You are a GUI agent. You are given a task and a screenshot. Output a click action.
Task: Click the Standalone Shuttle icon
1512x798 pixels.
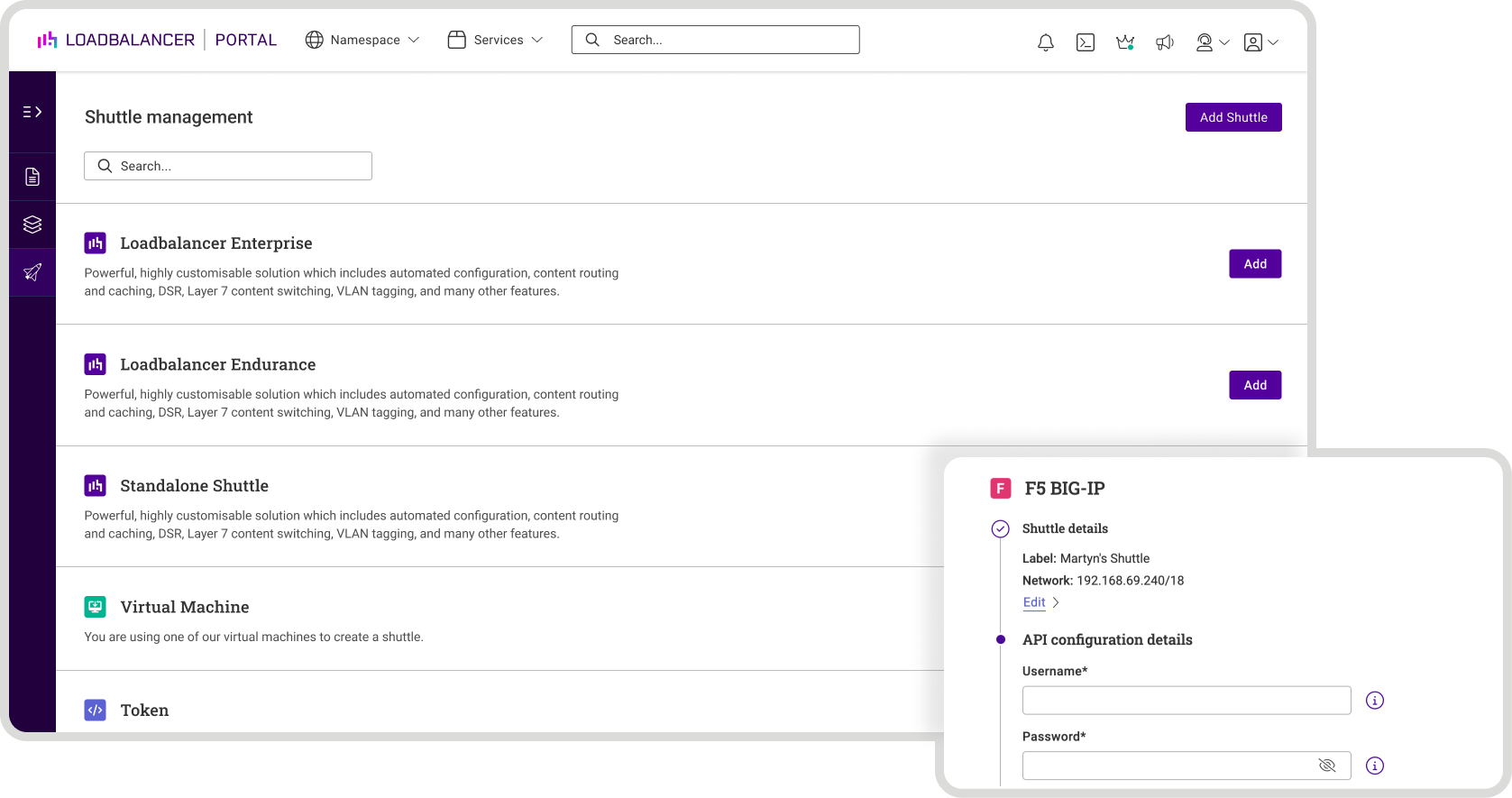tap(96, 486)
